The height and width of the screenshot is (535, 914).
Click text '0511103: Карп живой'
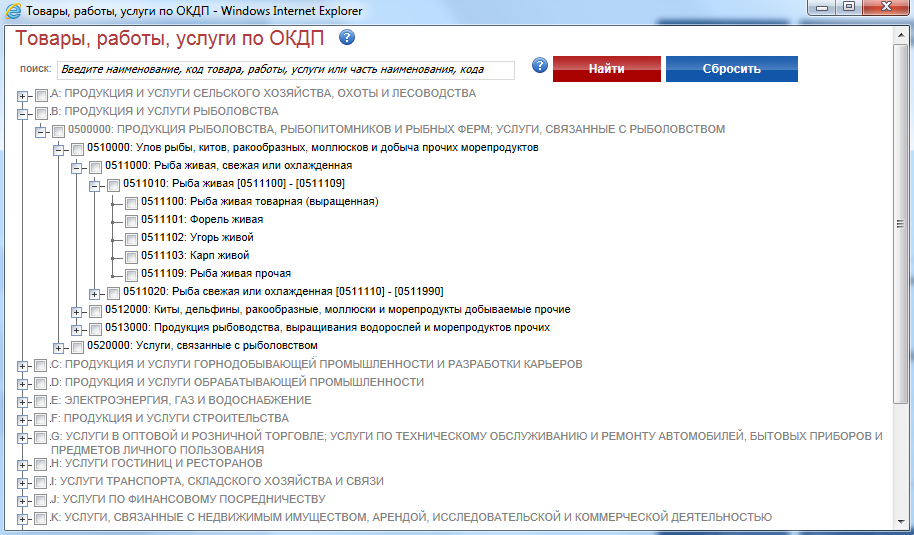tap(195, 255)
